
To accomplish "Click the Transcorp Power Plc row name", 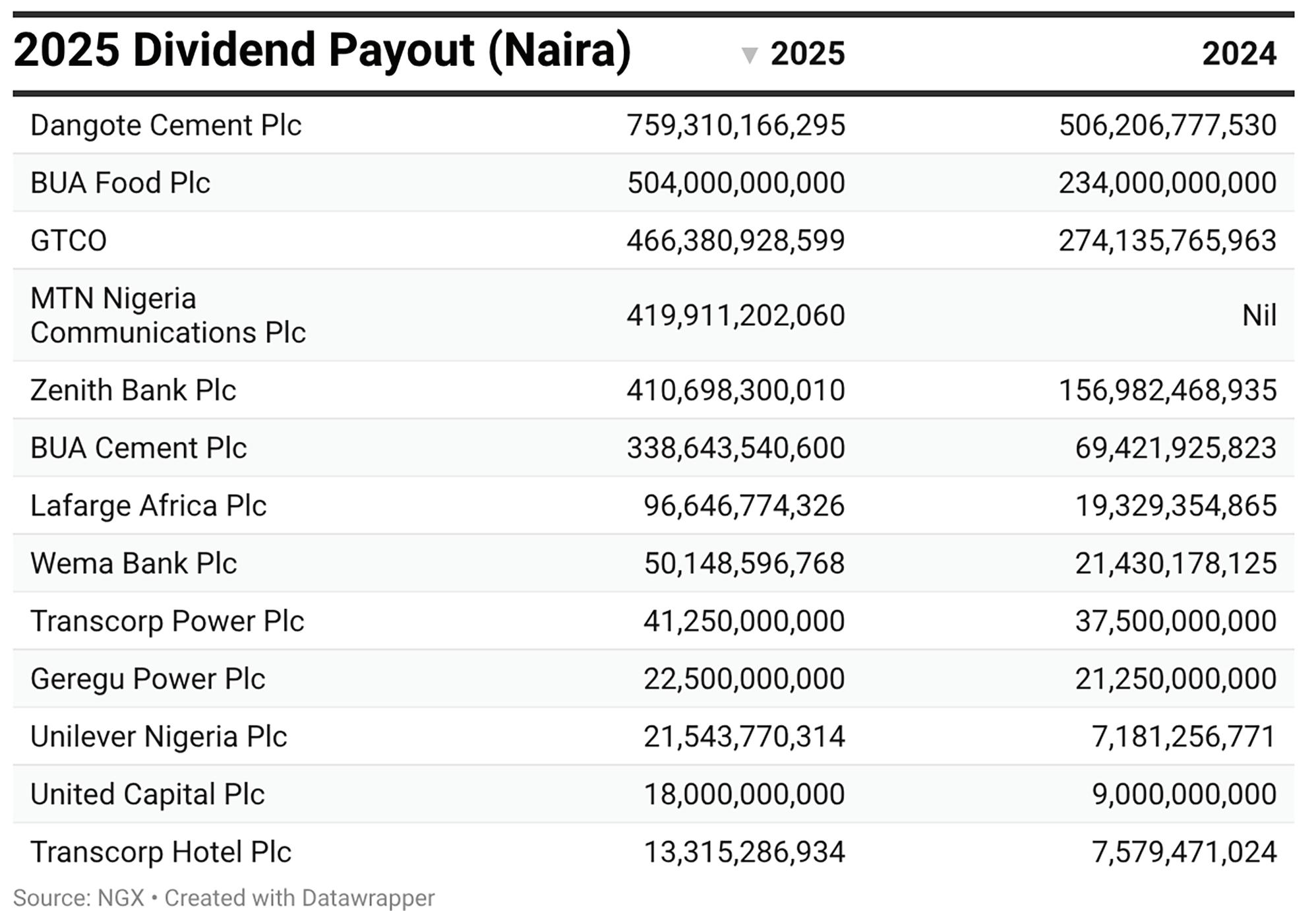I will [x=167, y=621].
